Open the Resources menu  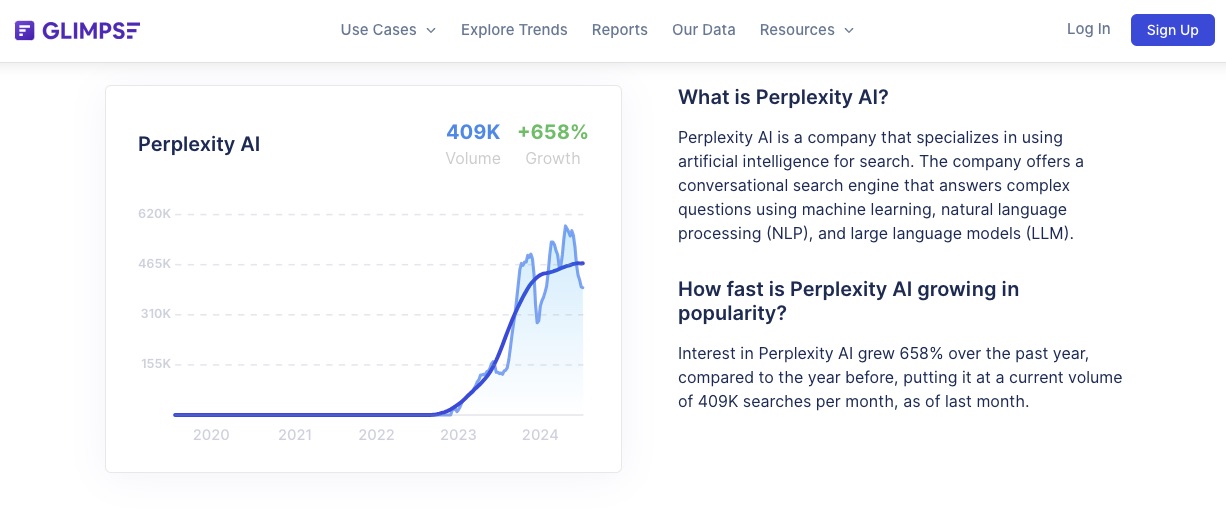click(807, 30)
